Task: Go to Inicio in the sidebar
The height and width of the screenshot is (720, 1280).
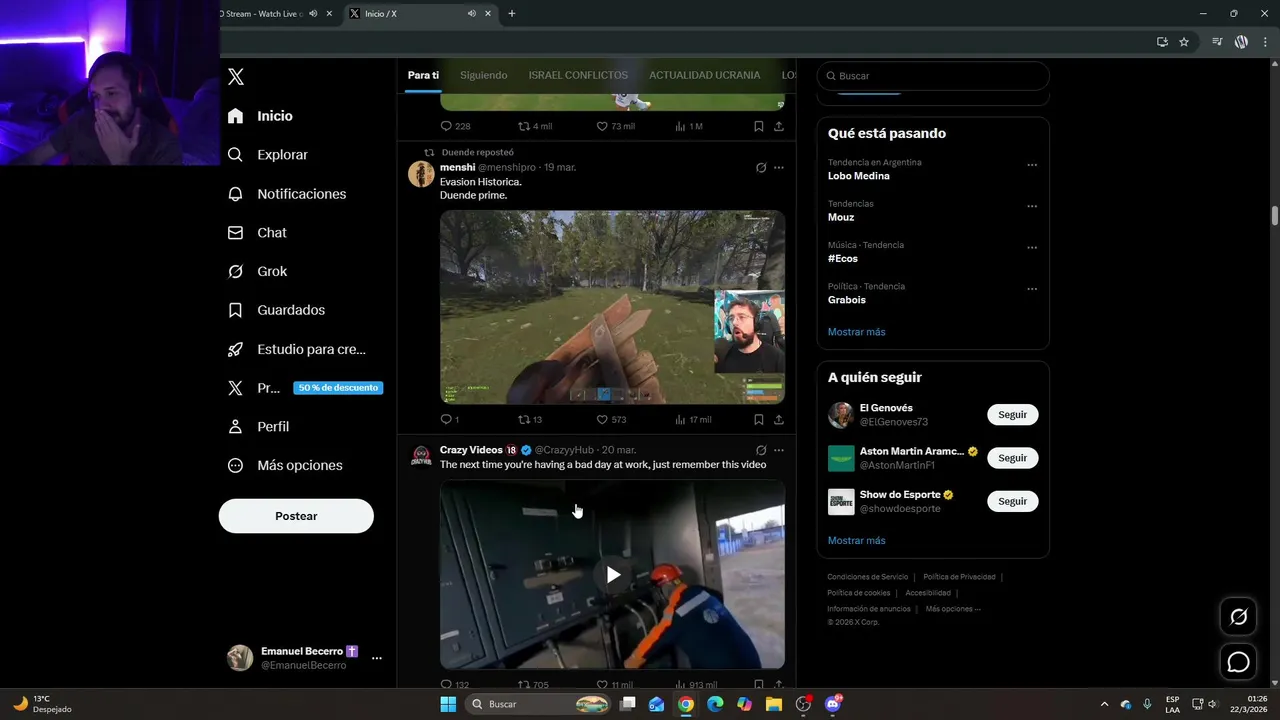Action: (261, 116)
